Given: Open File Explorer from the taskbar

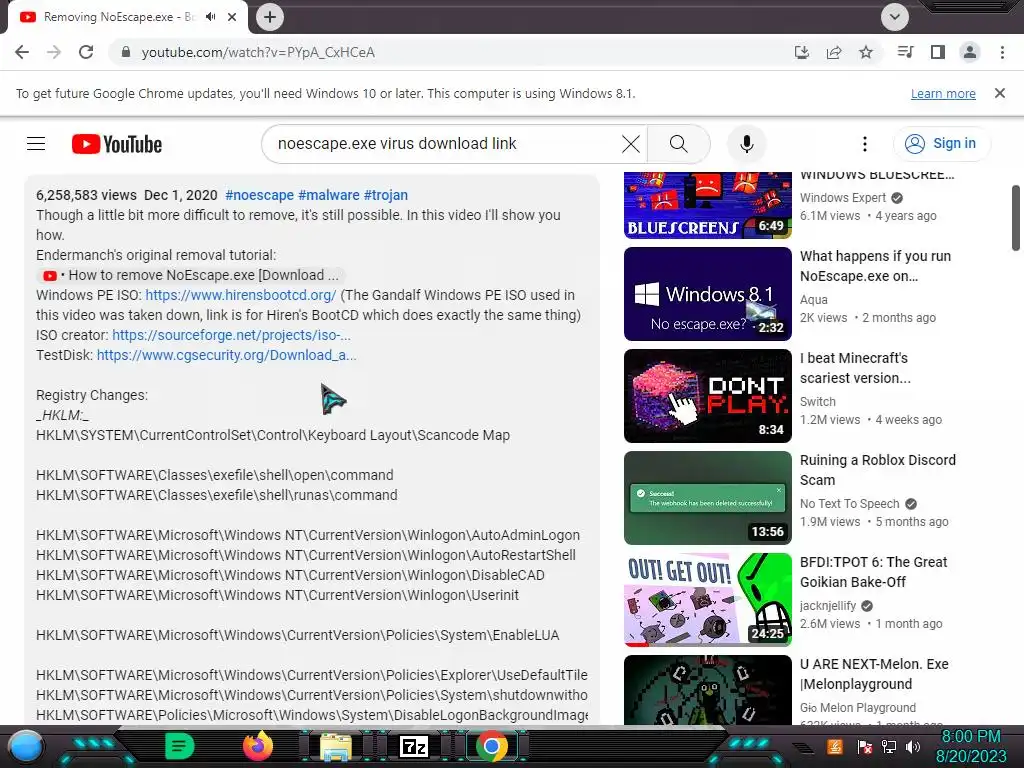Looking at the screenshot, I should 336,747.
